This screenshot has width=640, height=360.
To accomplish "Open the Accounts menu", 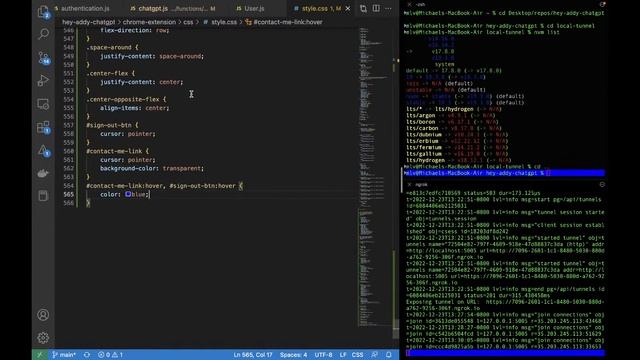I will [x=43, y=315].
